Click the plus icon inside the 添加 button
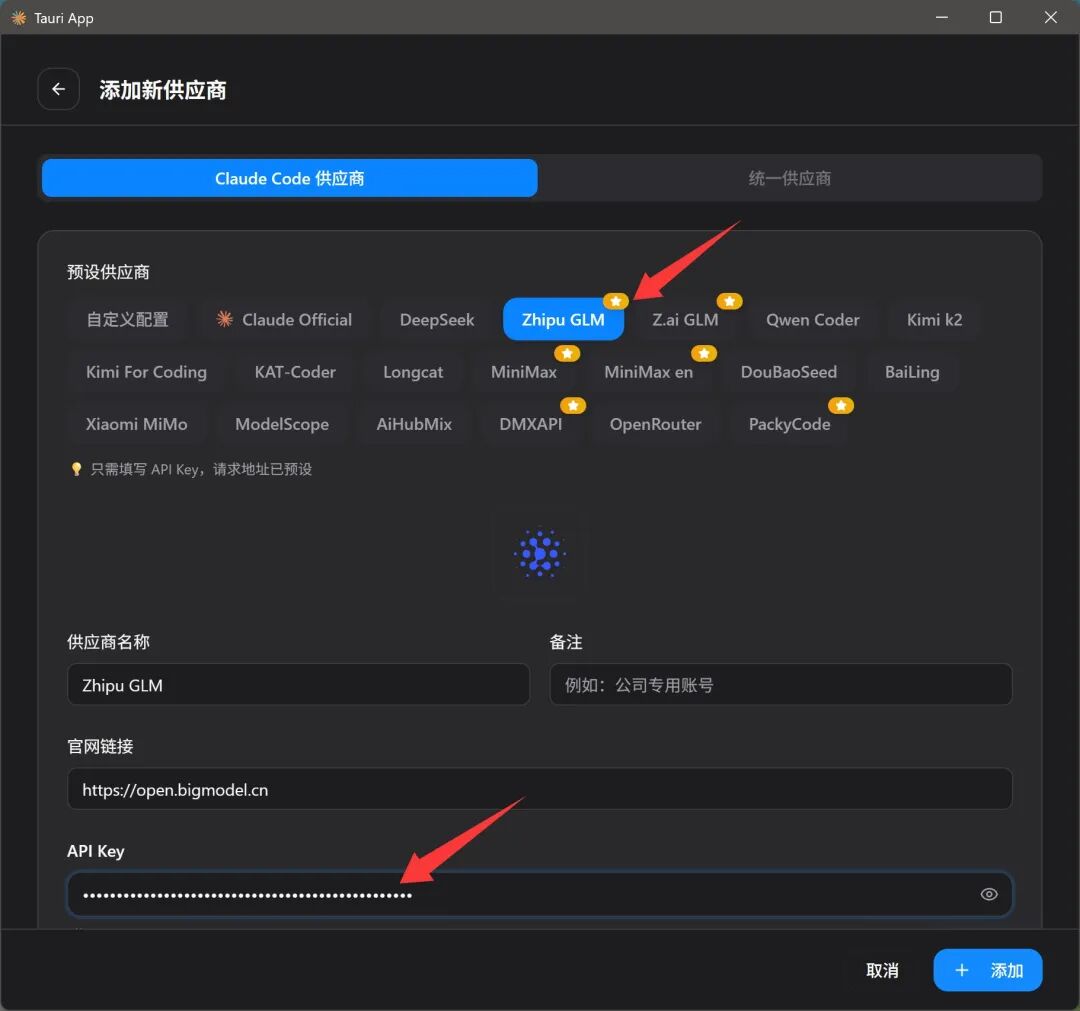 click(x=962, y=970)
